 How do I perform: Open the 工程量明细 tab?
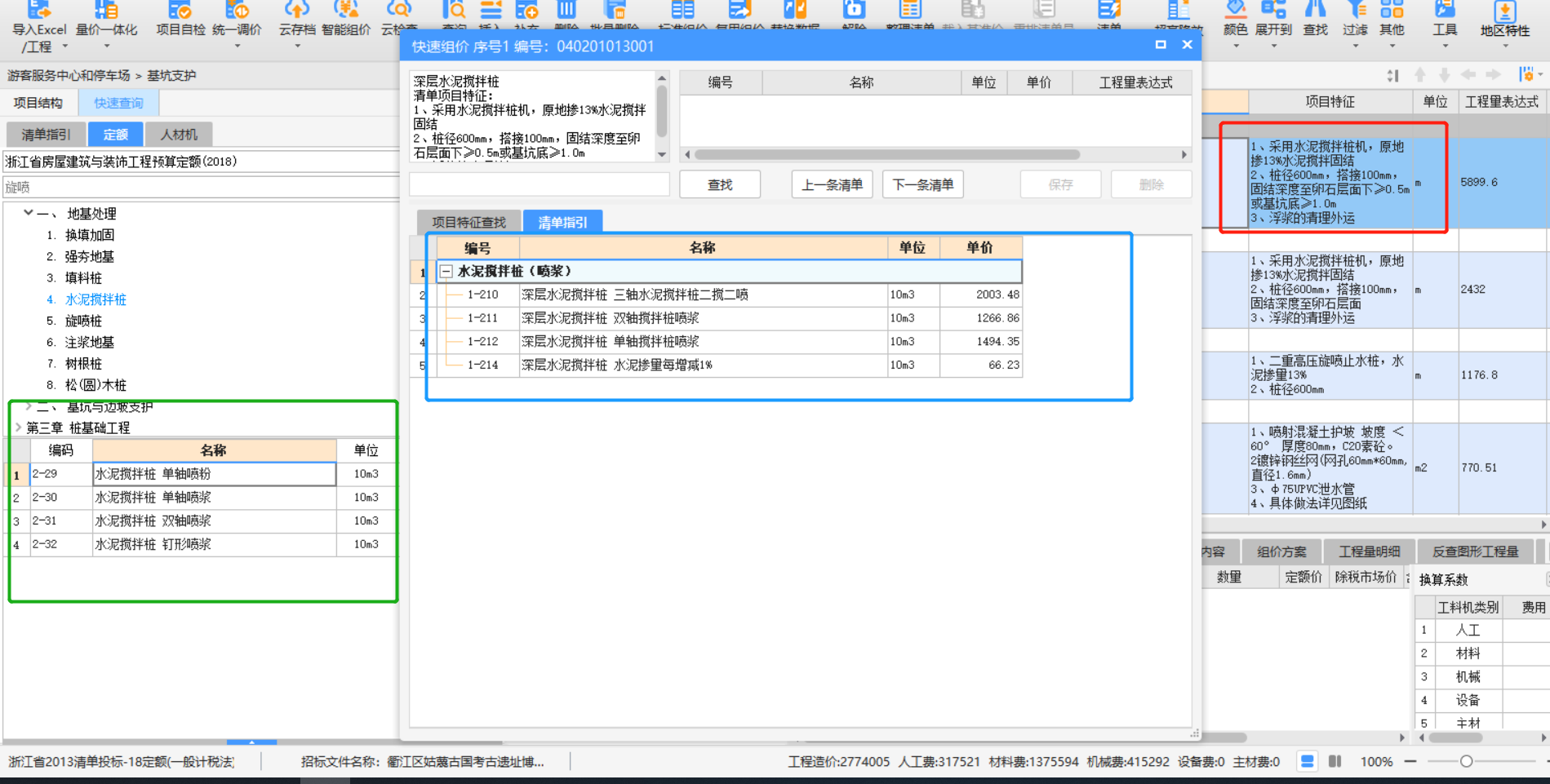pos(1369,551)
